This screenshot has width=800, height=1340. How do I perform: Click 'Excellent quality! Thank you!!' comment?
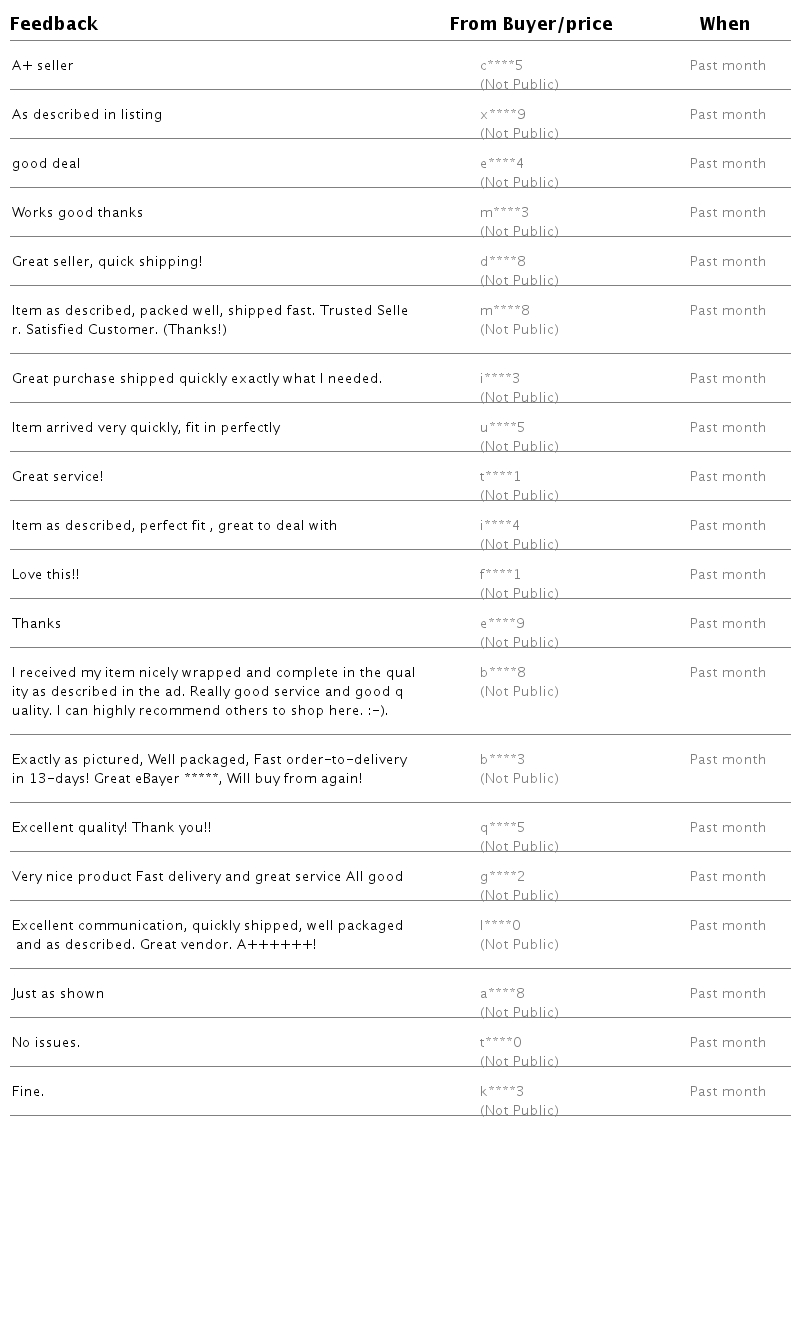tap(111, 828)
